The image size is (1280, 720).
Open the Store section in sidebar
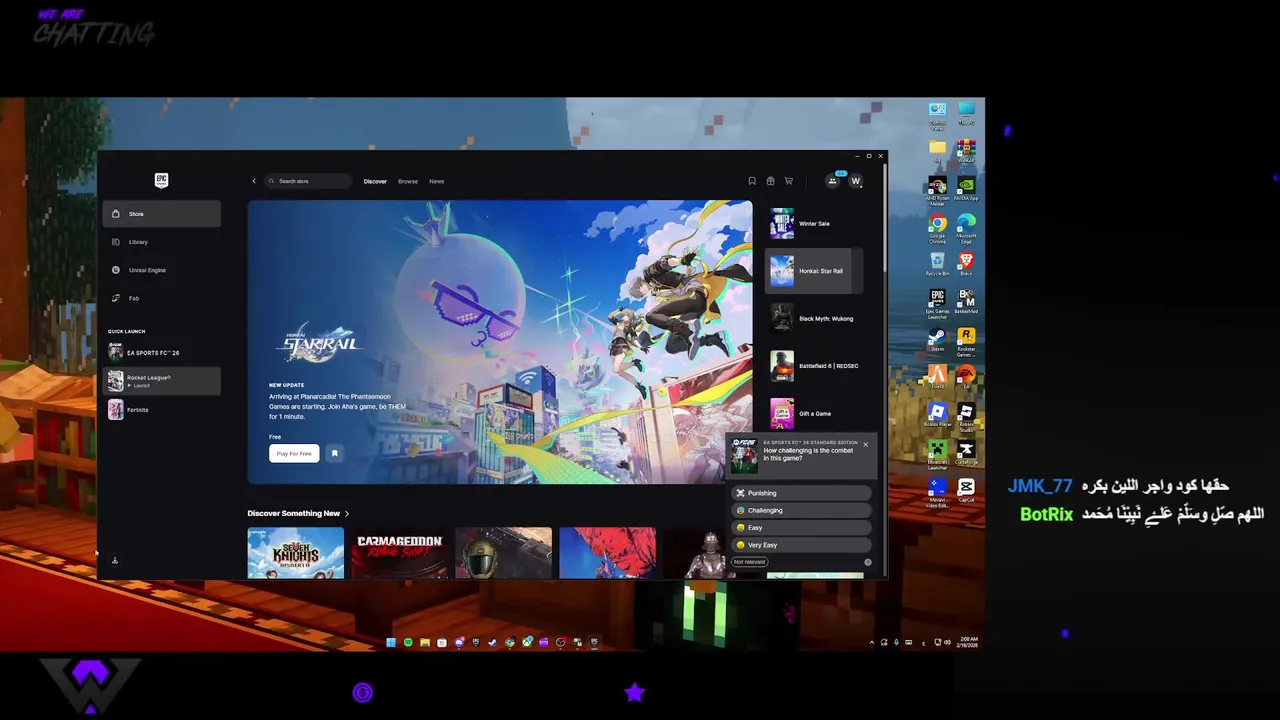[x=162, y=213]
